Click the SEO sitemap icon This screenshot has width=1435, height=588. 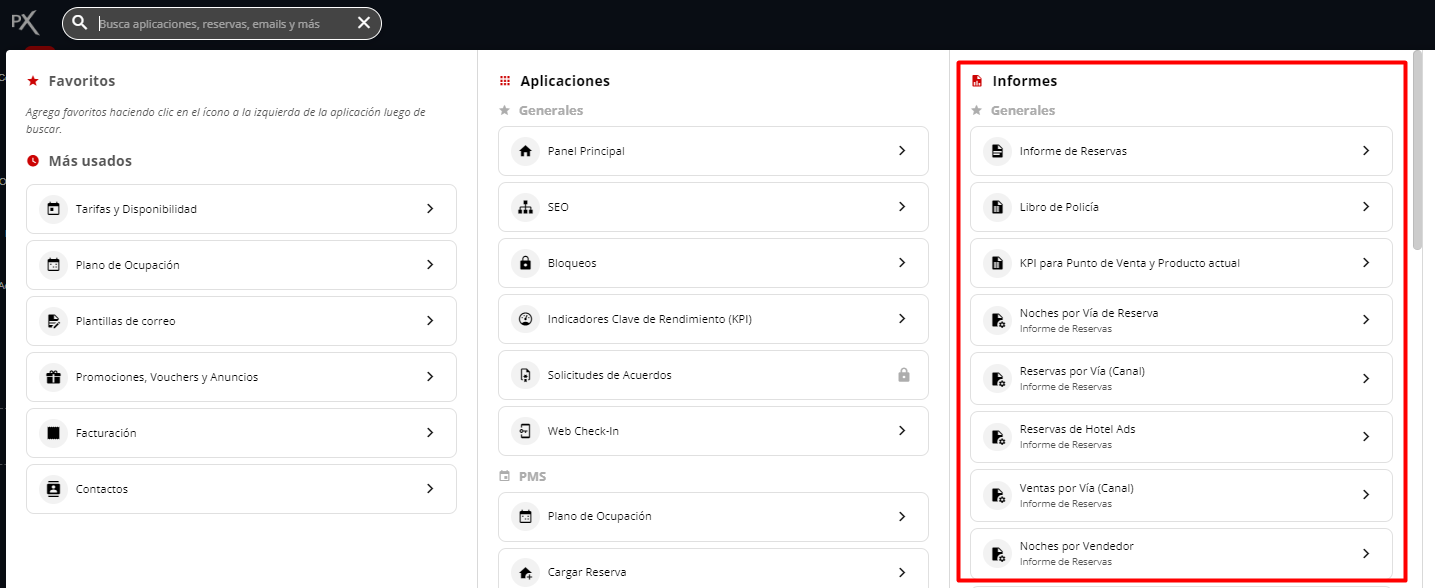coord(525,207)
